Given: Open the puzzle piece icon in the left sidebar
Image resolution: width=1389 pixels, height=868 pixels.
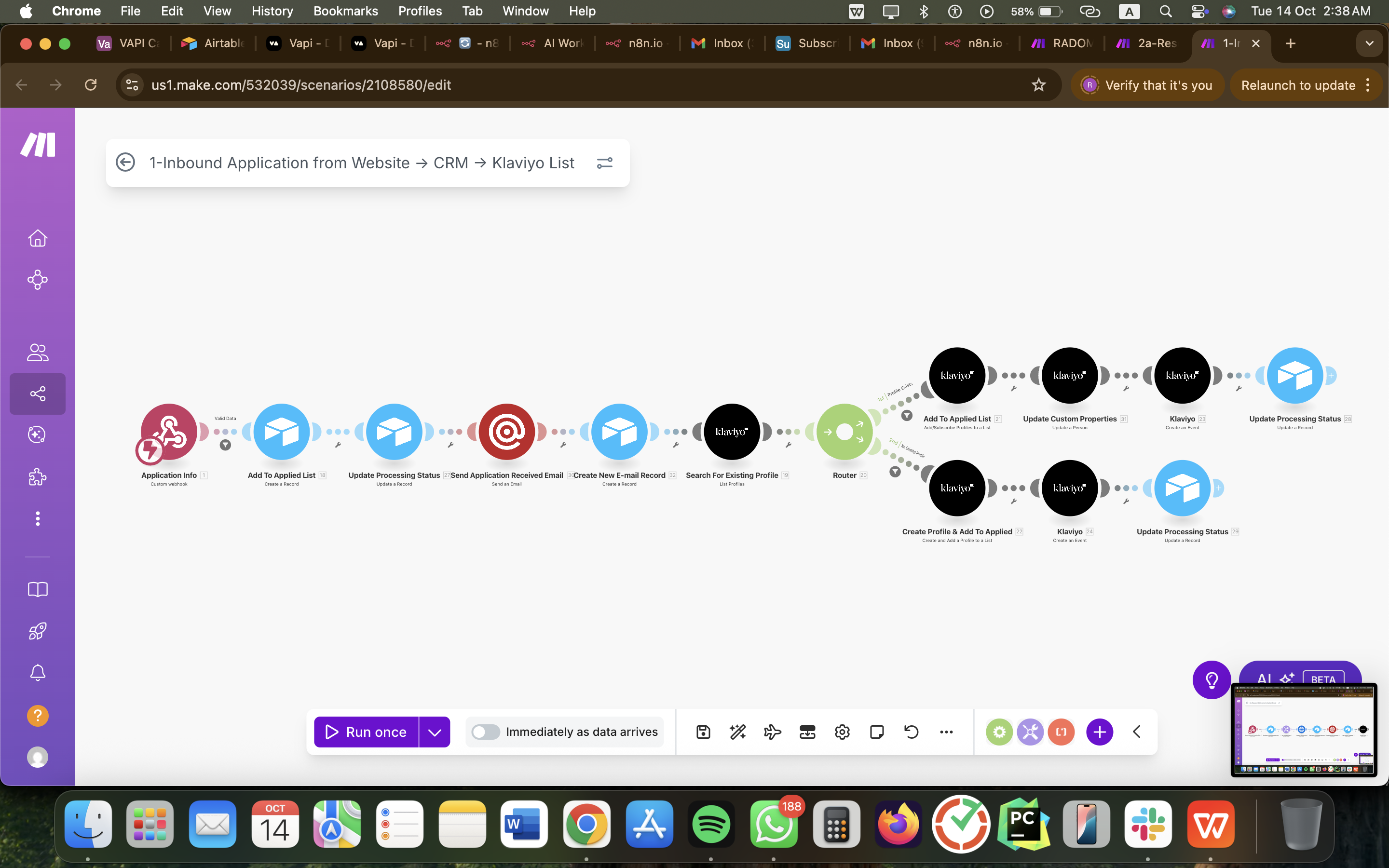Looking at the screenshot, I should tap(37, 477).
